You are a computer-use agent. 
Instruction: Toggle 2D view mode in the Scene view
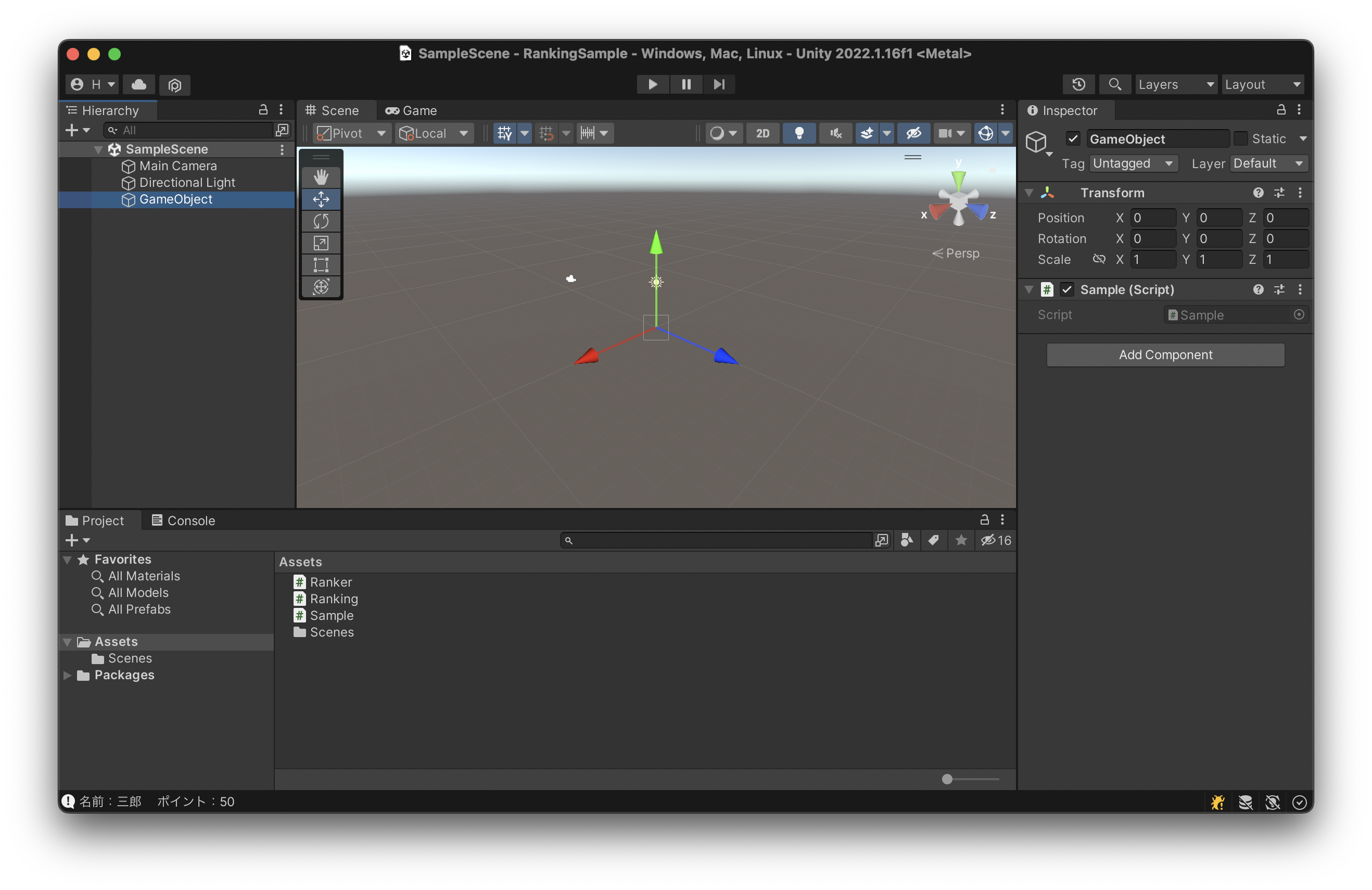click(762, 133)
